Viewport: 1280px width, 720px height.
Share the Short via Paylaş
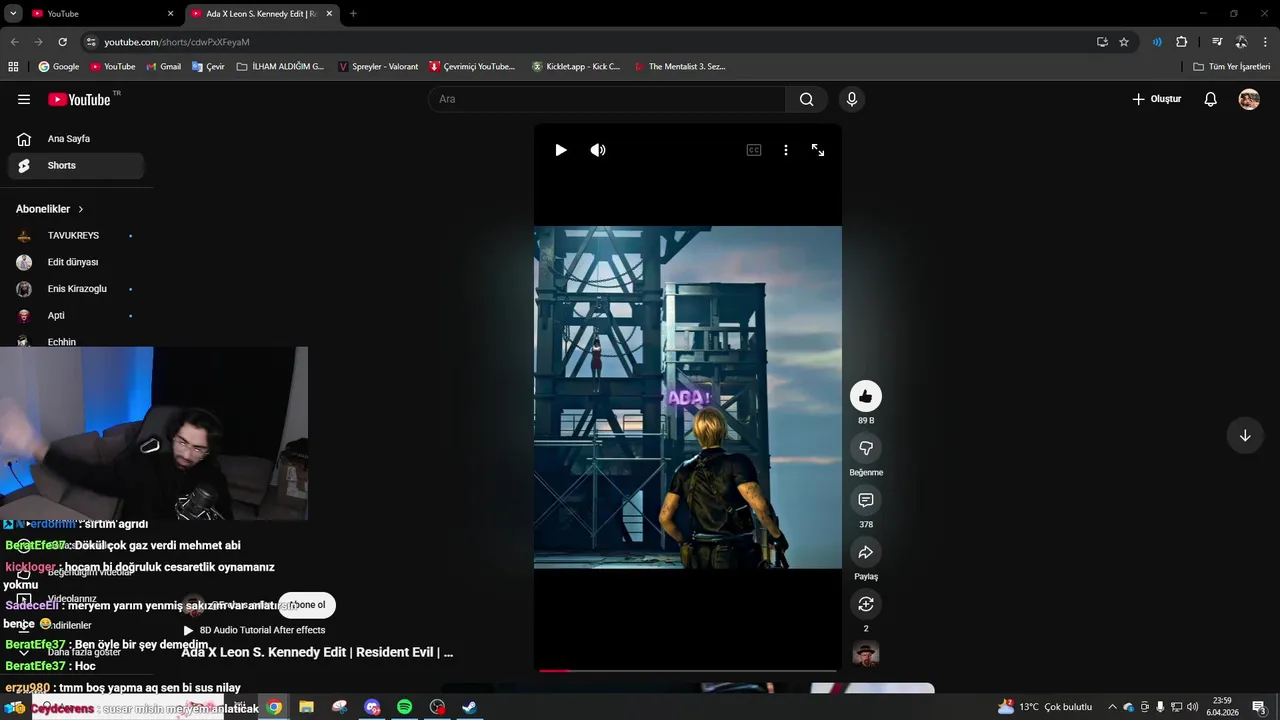866,552
